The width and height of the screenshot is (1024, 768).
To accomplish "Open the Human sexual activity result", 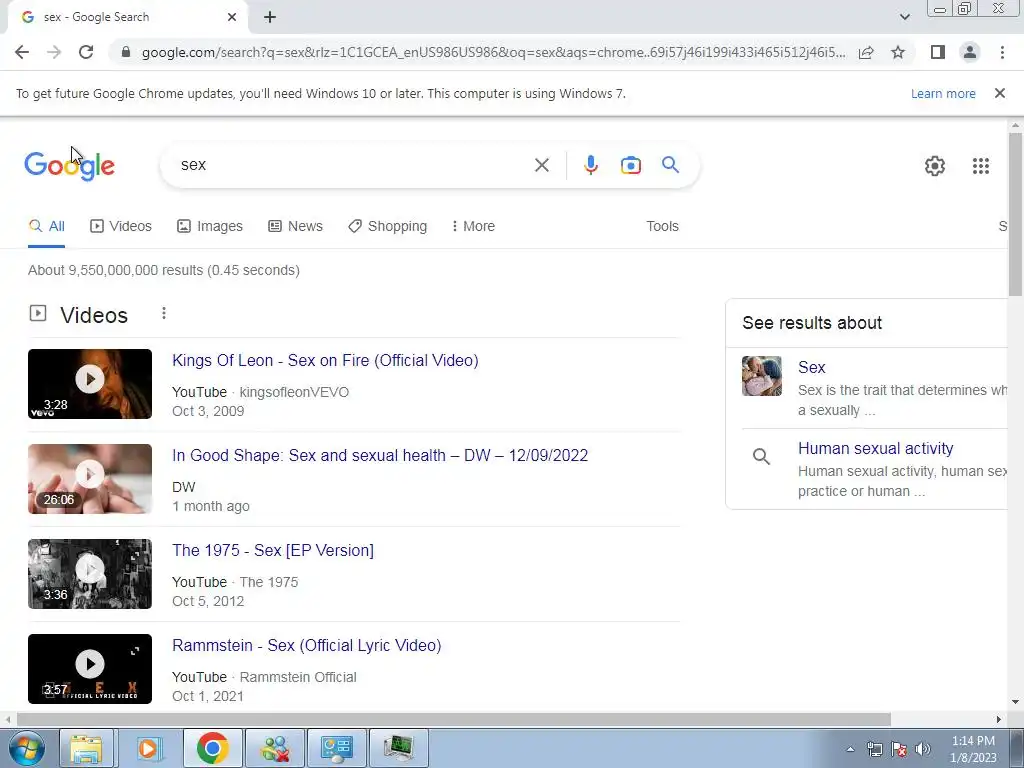I will pos(875,448).
